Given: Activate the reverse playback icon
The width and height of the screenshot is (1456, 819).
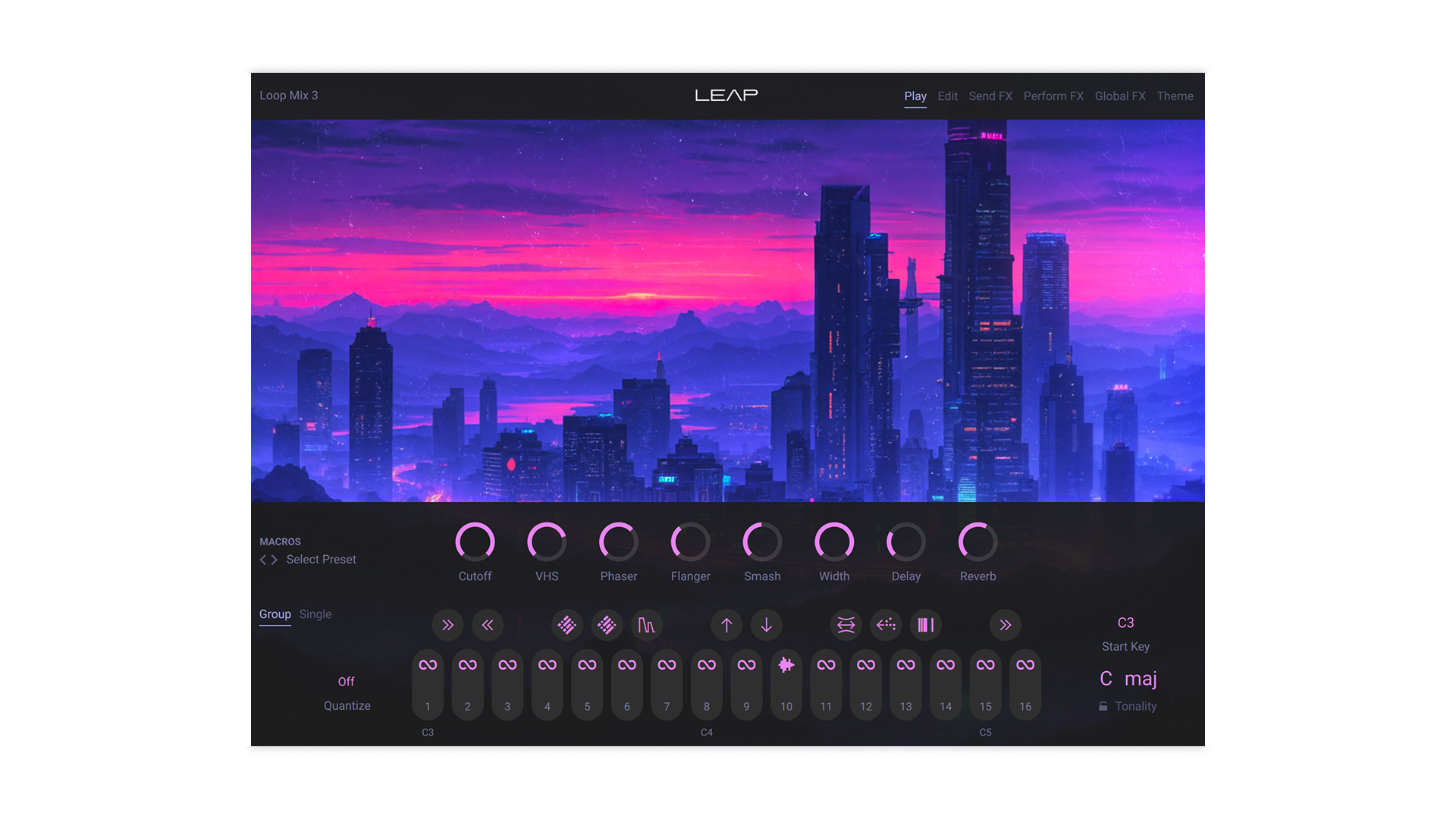Looking at the screenshot, I should [885, 625].
